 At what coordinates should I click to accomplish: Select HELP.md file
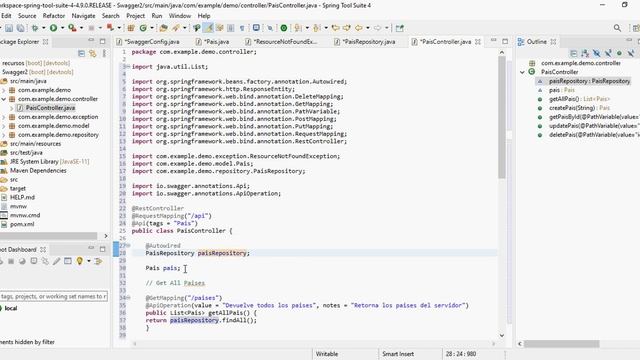click(x=22, y=197)
